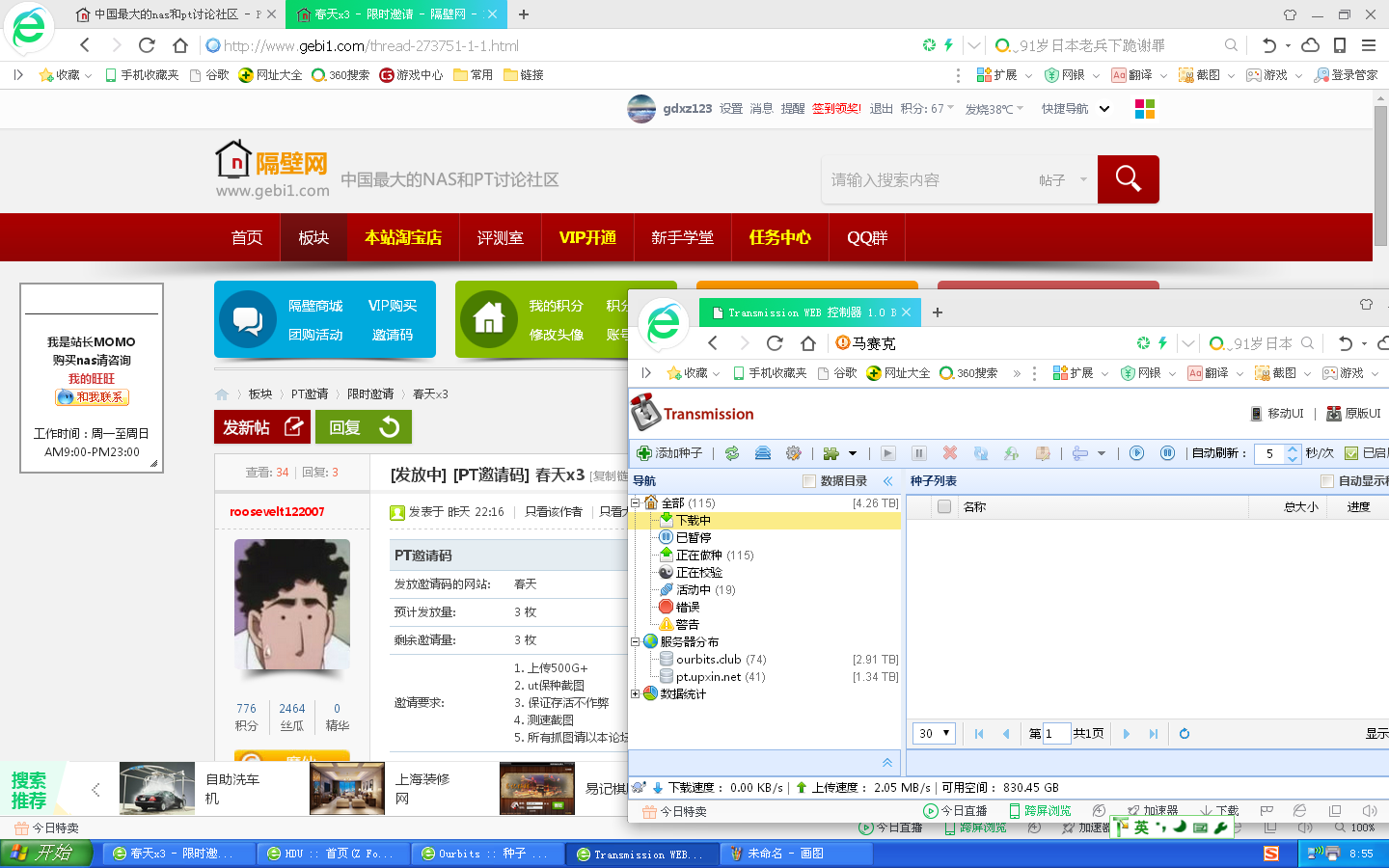Image resolution: width=1389 pixels, height=868 pixels.
Task: Open VIP开通 in gebi1 navigation bar
Action: pos(587,237)
